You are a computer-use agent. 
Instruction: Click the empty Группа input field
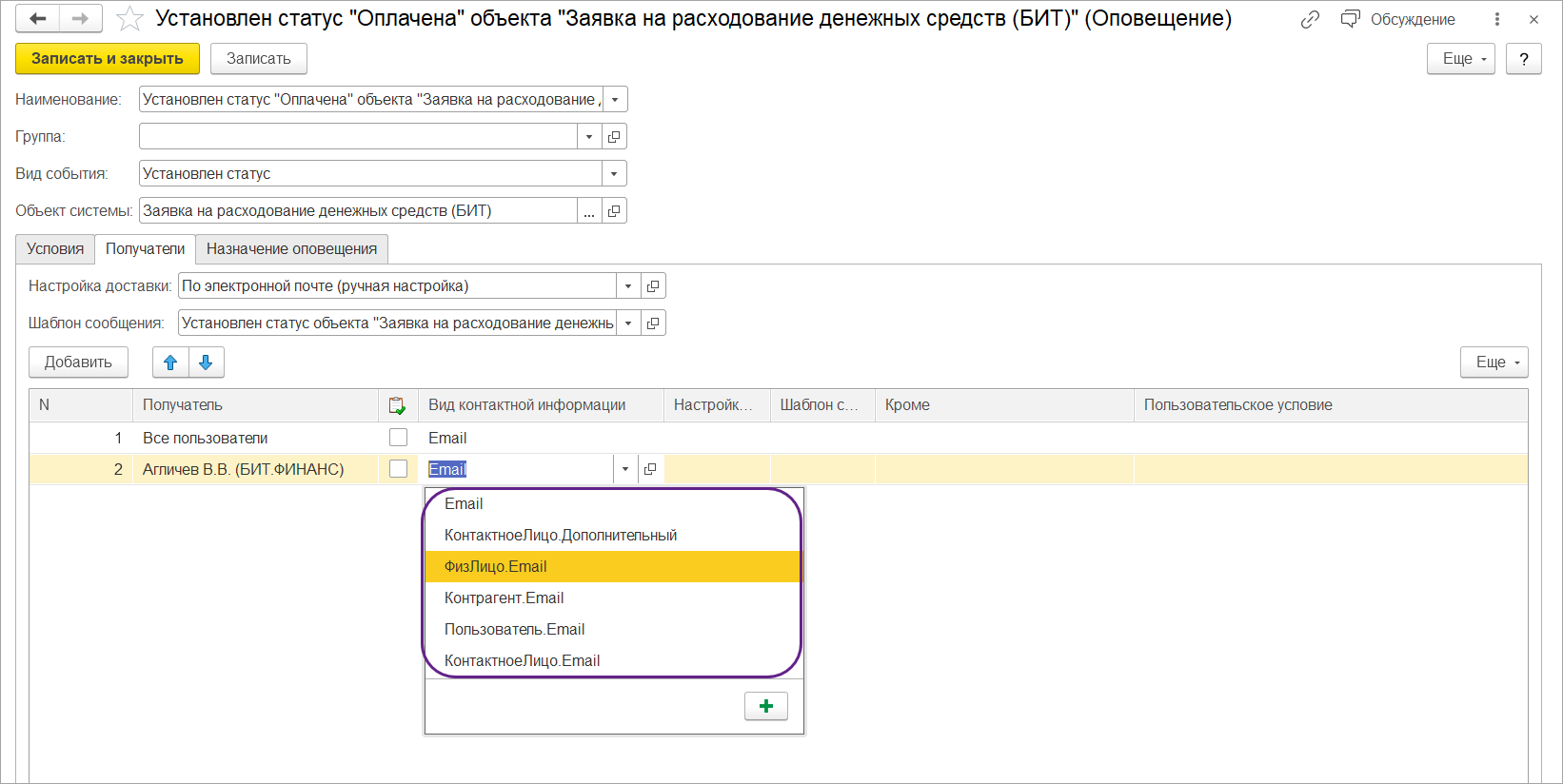[358, 137]
